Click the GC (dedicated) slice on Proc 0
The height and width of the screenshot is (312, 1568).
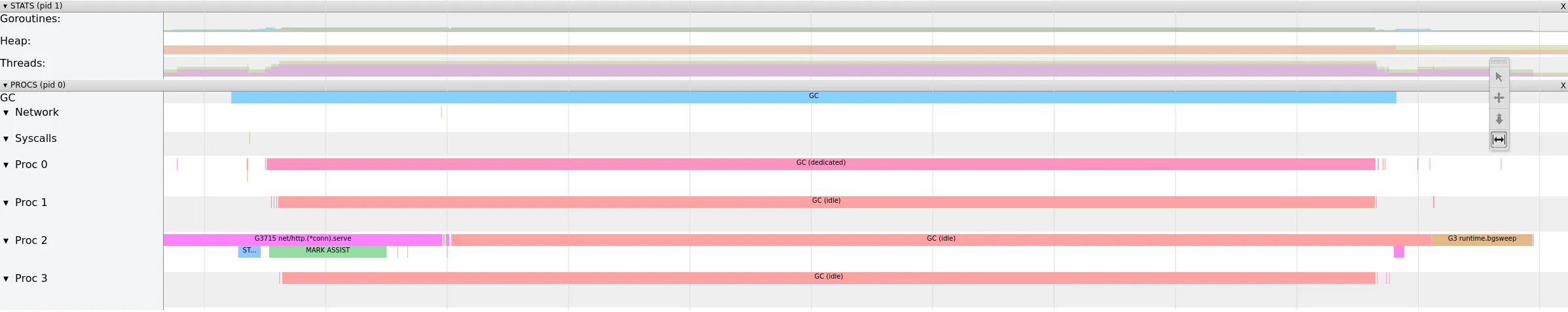pos(820,164)
